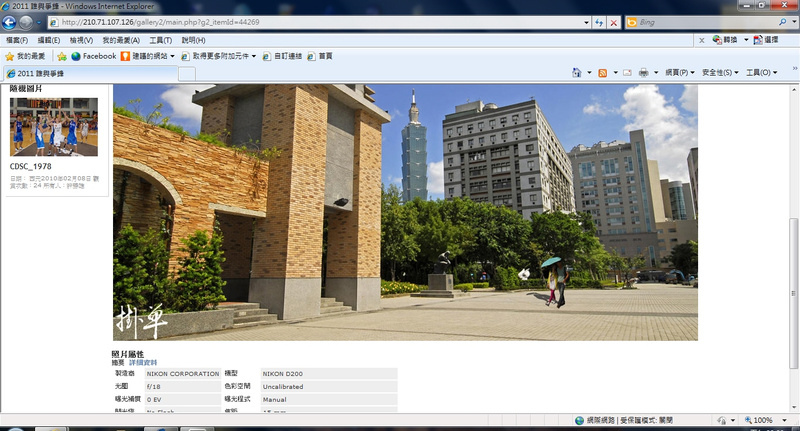The height and width of the screenshot is (431, 800).
Task: Open the 我的最愛 favorites star button
Action: (25, 56)
